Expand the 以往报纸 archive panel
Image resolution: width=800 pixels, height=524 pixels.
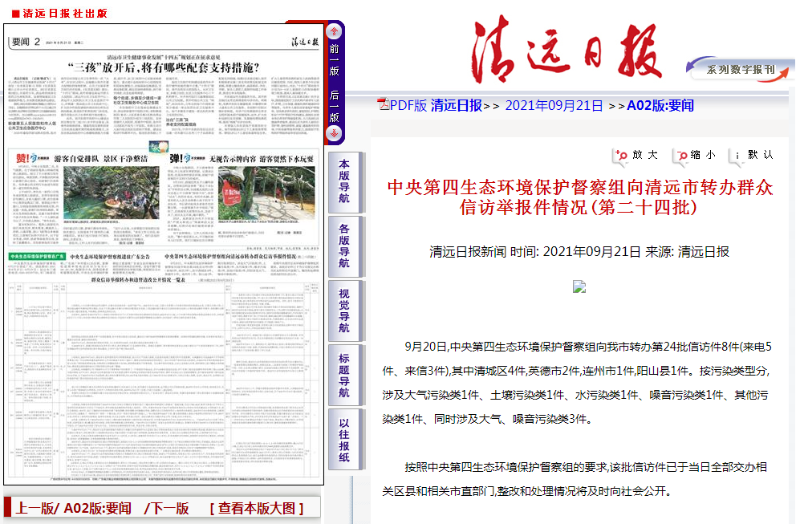[x=344, y=438]
